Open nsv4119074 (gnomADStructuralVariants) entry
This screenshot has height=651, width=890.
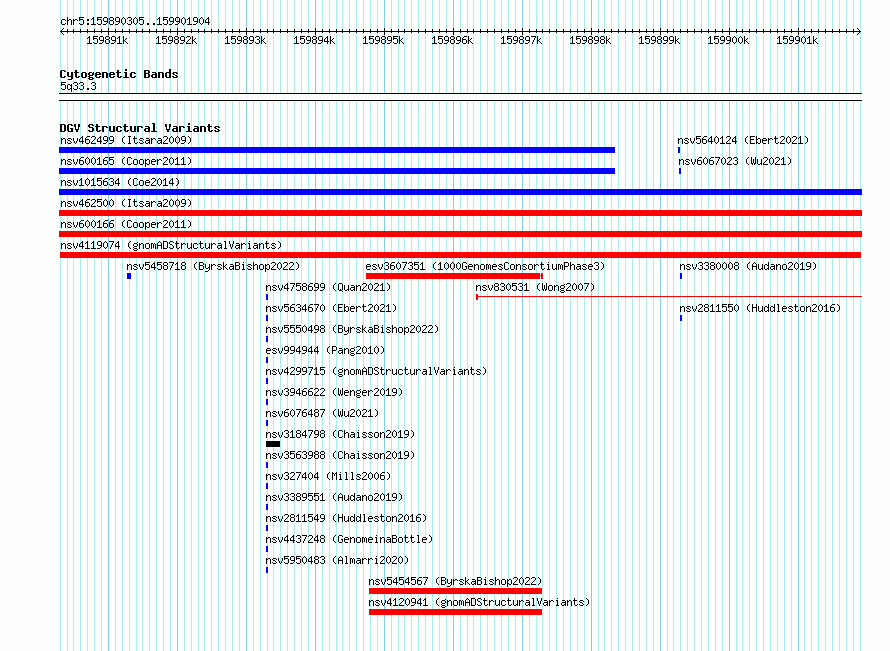coord(171,245)
